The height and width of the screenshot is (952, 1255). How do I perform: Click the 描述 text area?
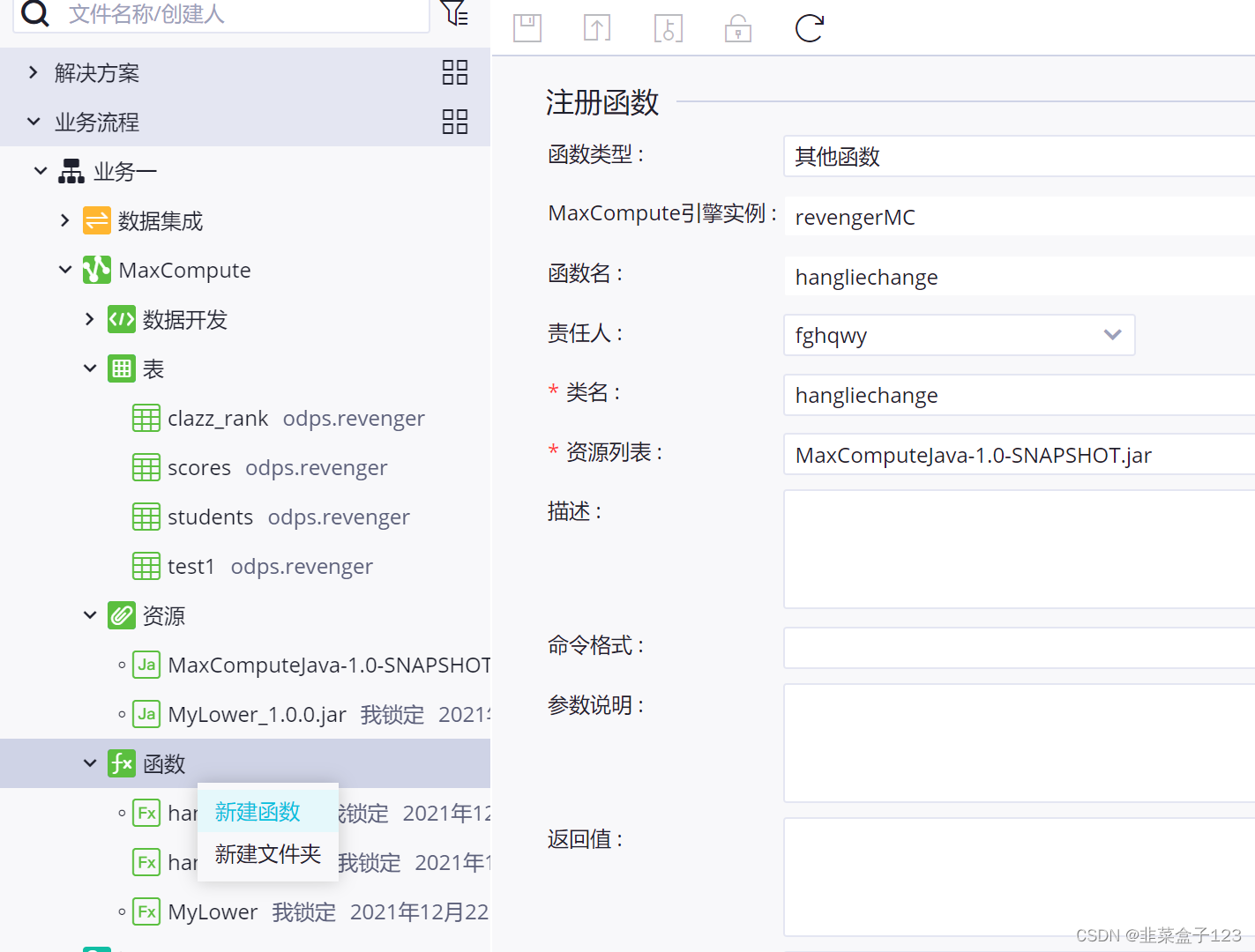(x=1019, y=549)
